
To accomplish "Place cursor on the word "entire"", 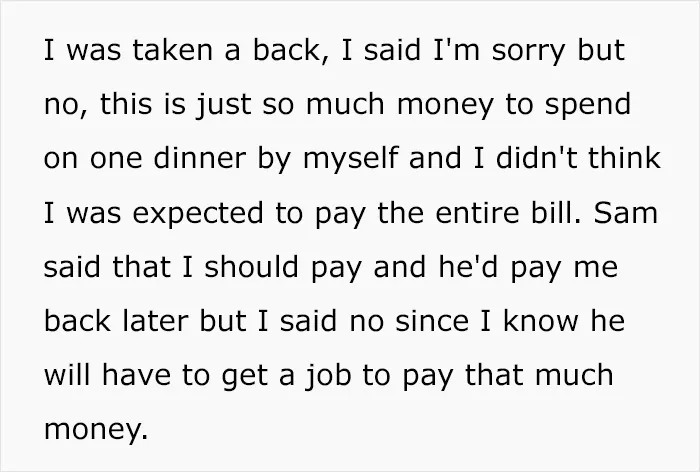I will [477, 213].
